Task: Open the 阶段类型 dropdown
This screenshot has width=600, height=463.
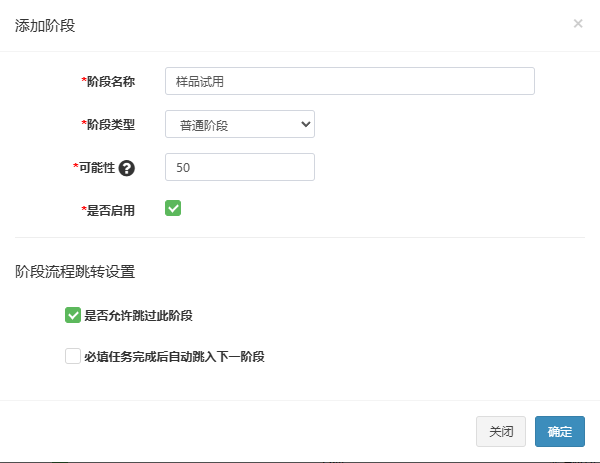Action: coord(240,124)
